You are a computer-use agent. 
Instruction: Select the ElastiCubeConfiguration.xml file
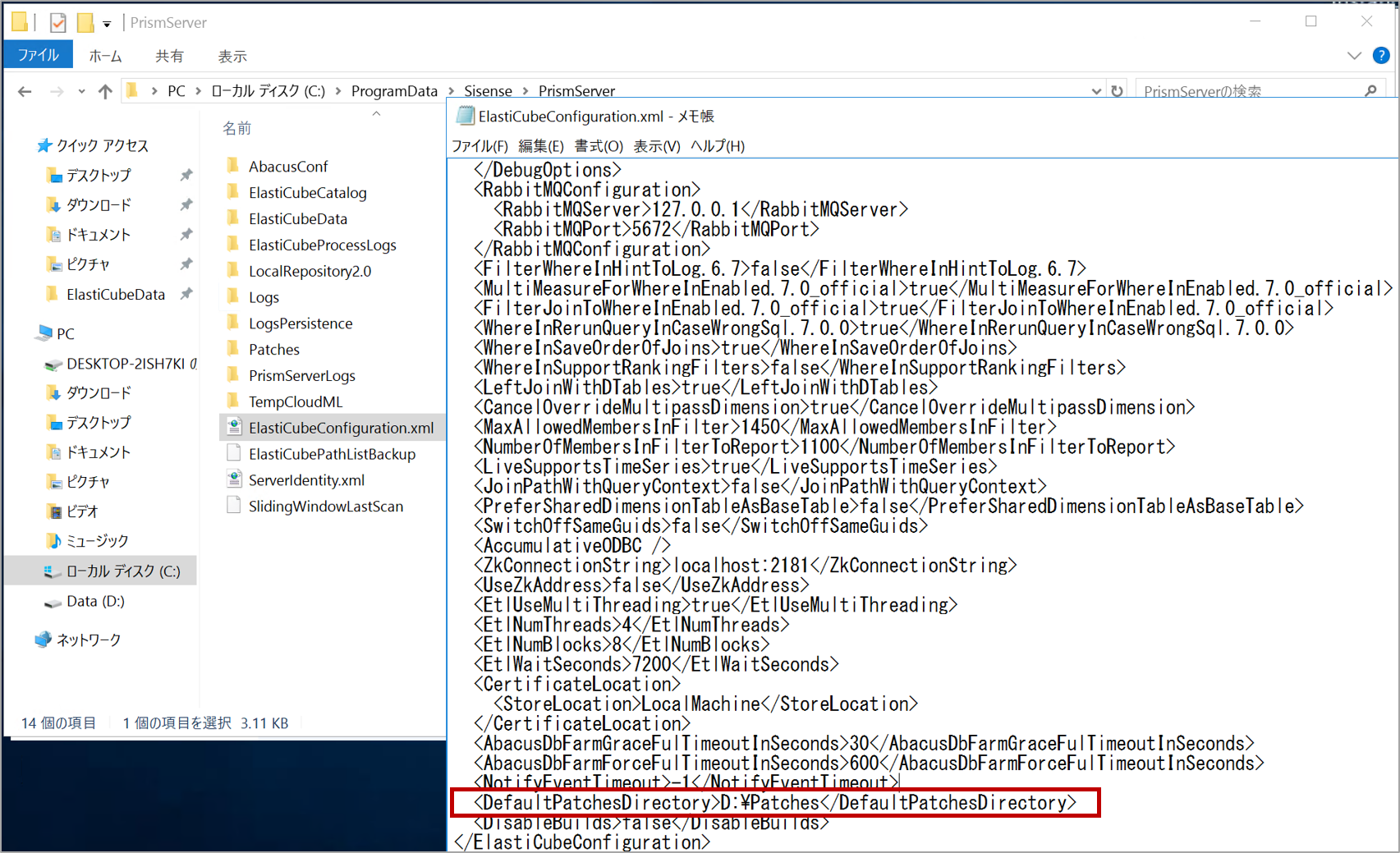[342, 428]
